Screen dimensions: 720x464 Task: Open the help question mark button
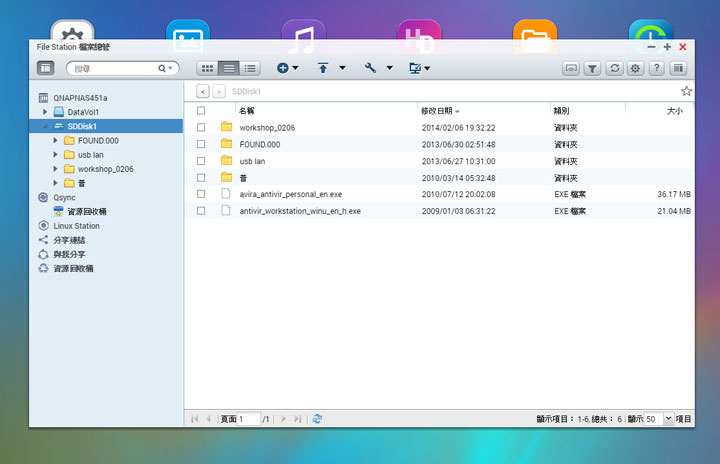[x=656, y=68]
